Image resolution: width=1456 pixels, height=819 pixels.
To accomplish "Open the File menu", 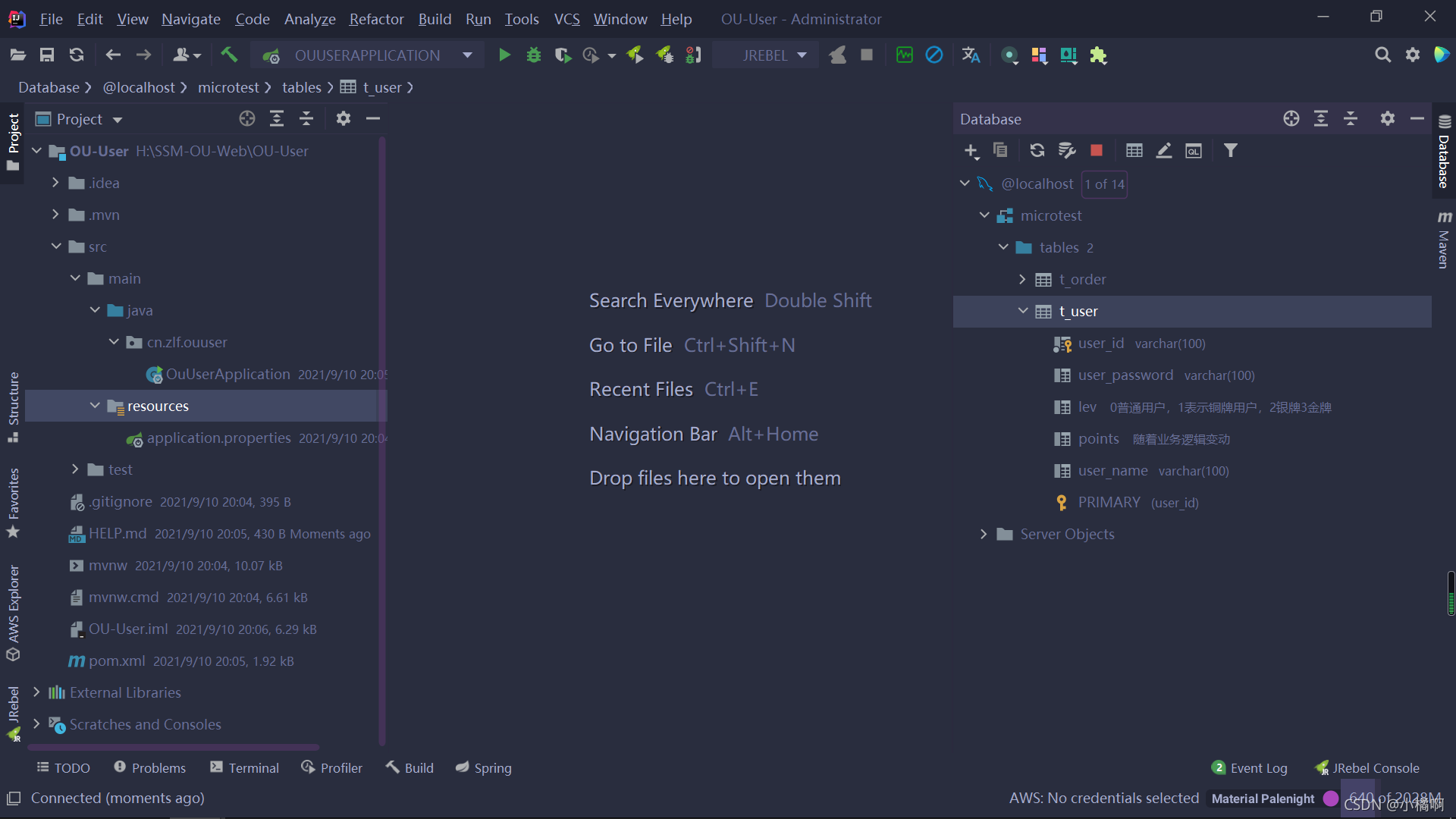I will 51,18.
